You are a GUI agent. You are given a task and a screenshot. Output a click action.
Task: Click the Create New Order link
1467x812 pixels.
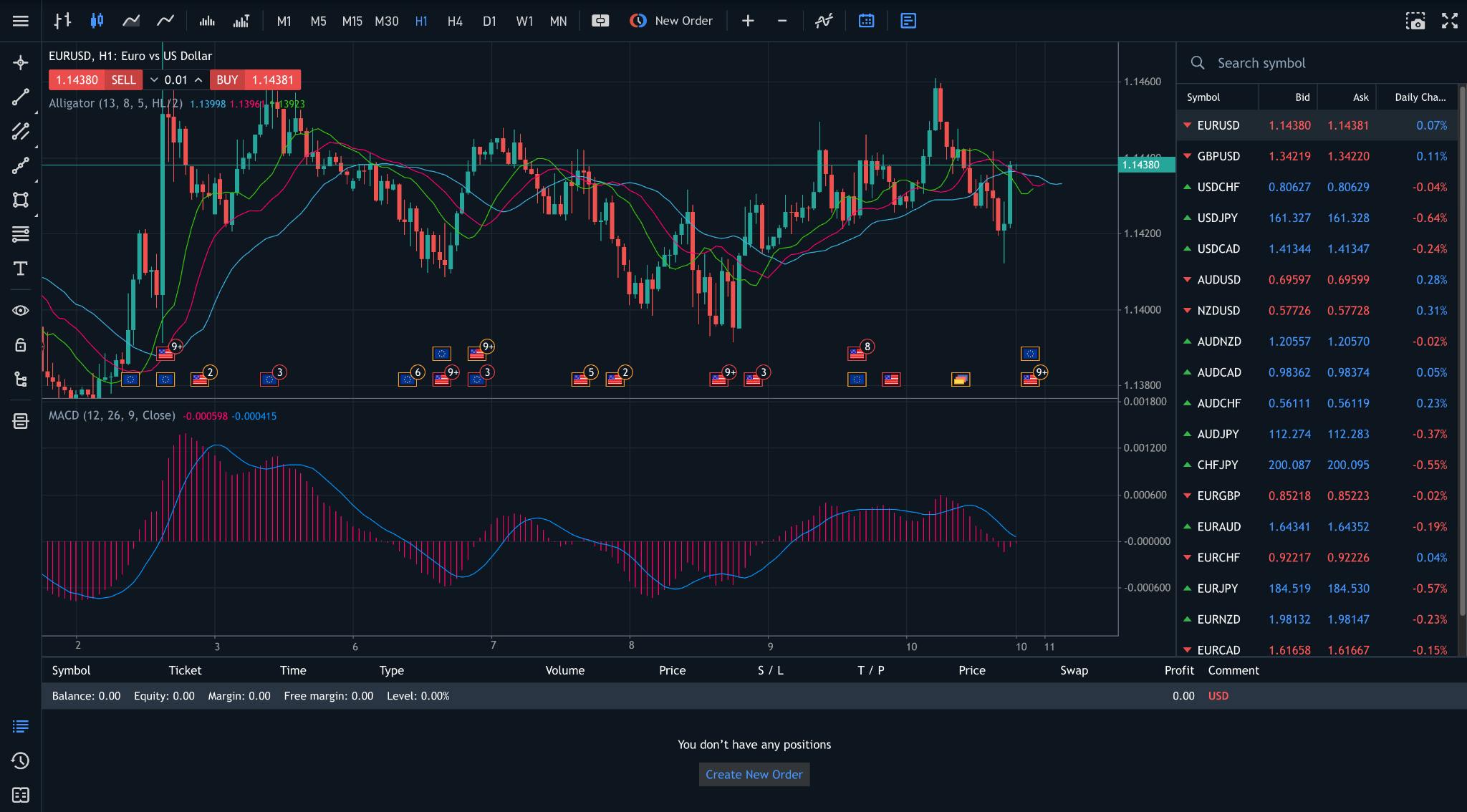coord(754,774)
